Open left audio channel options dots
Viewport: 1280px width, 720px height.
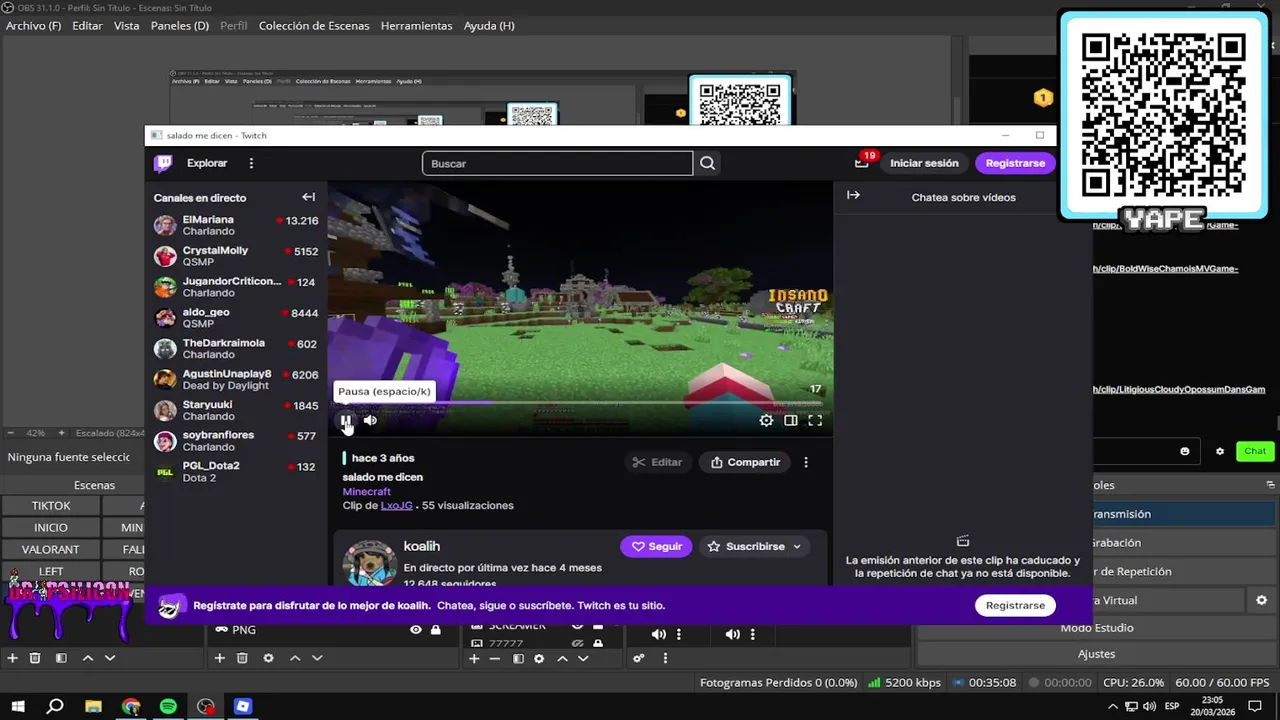(x=679, y=634)
